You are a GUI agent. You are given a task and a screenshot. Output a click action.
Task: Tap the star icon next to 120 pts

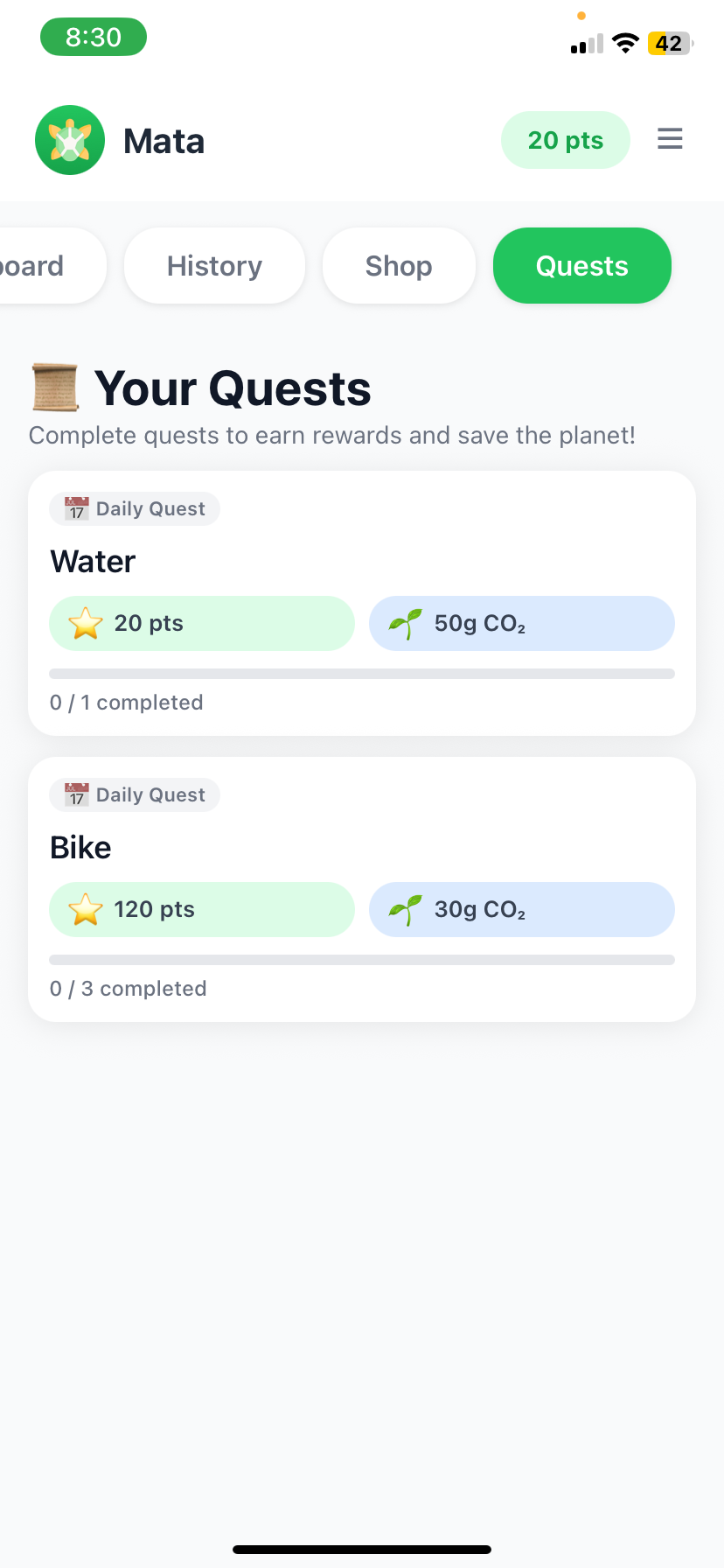point(86,910)
